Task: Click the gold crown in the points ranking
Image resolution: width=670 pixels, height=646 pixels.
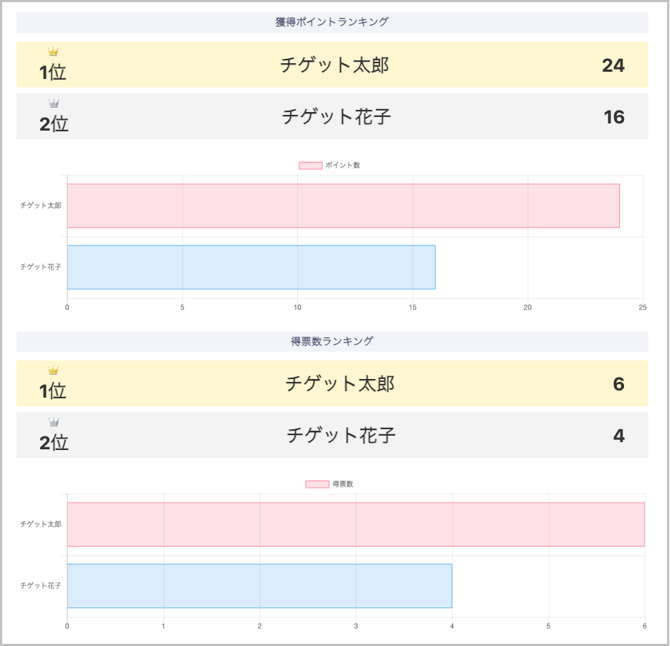Action: pyautogui.click(x=53, y=52)
